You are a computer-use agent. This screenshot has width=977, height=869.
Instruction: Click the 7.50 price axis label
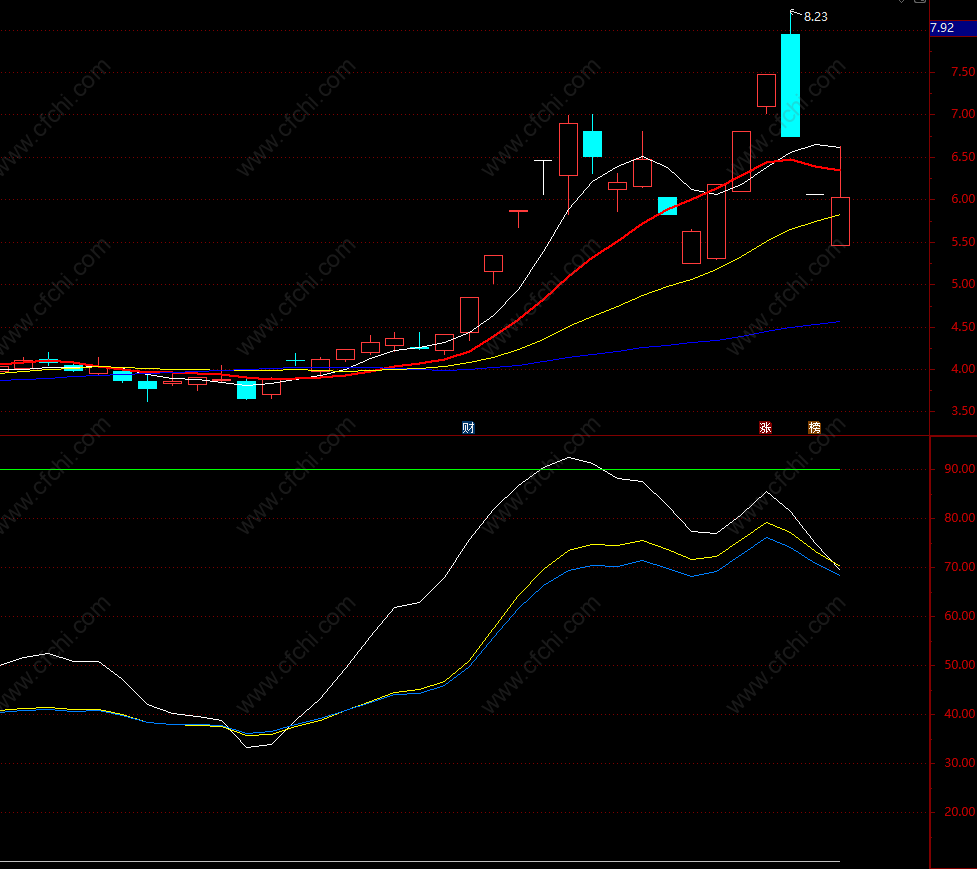pos(963,72)
